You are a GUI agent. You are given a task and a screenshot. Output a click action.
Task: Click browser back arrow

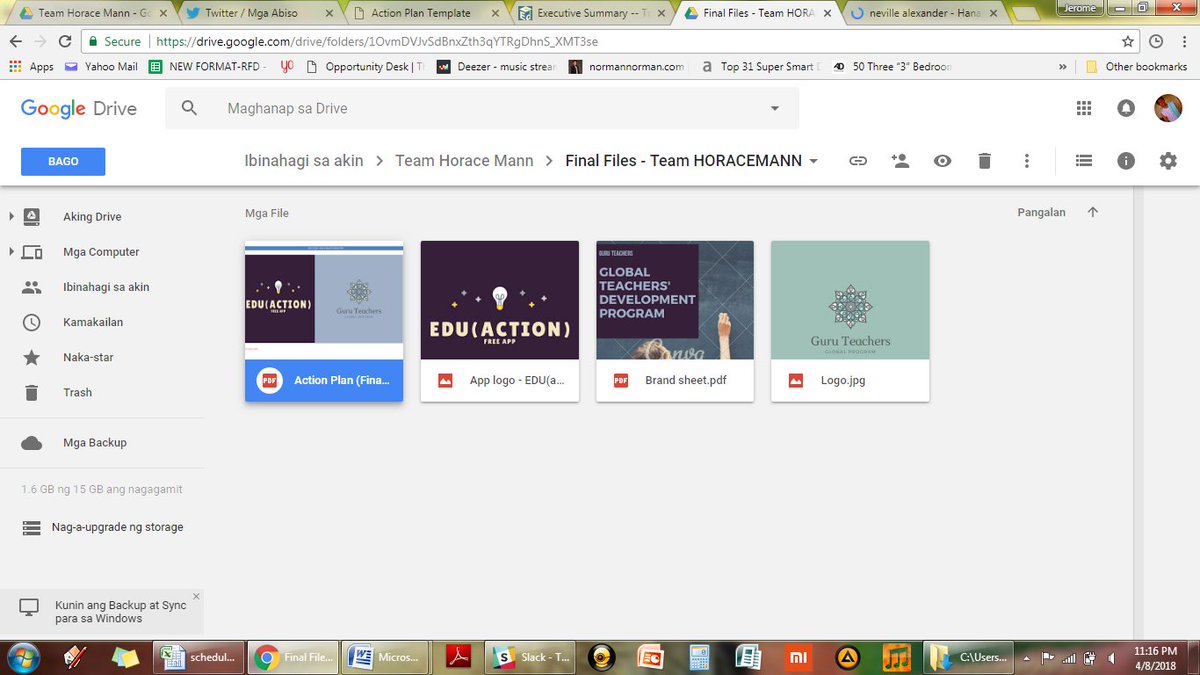(x=15, y=42)
